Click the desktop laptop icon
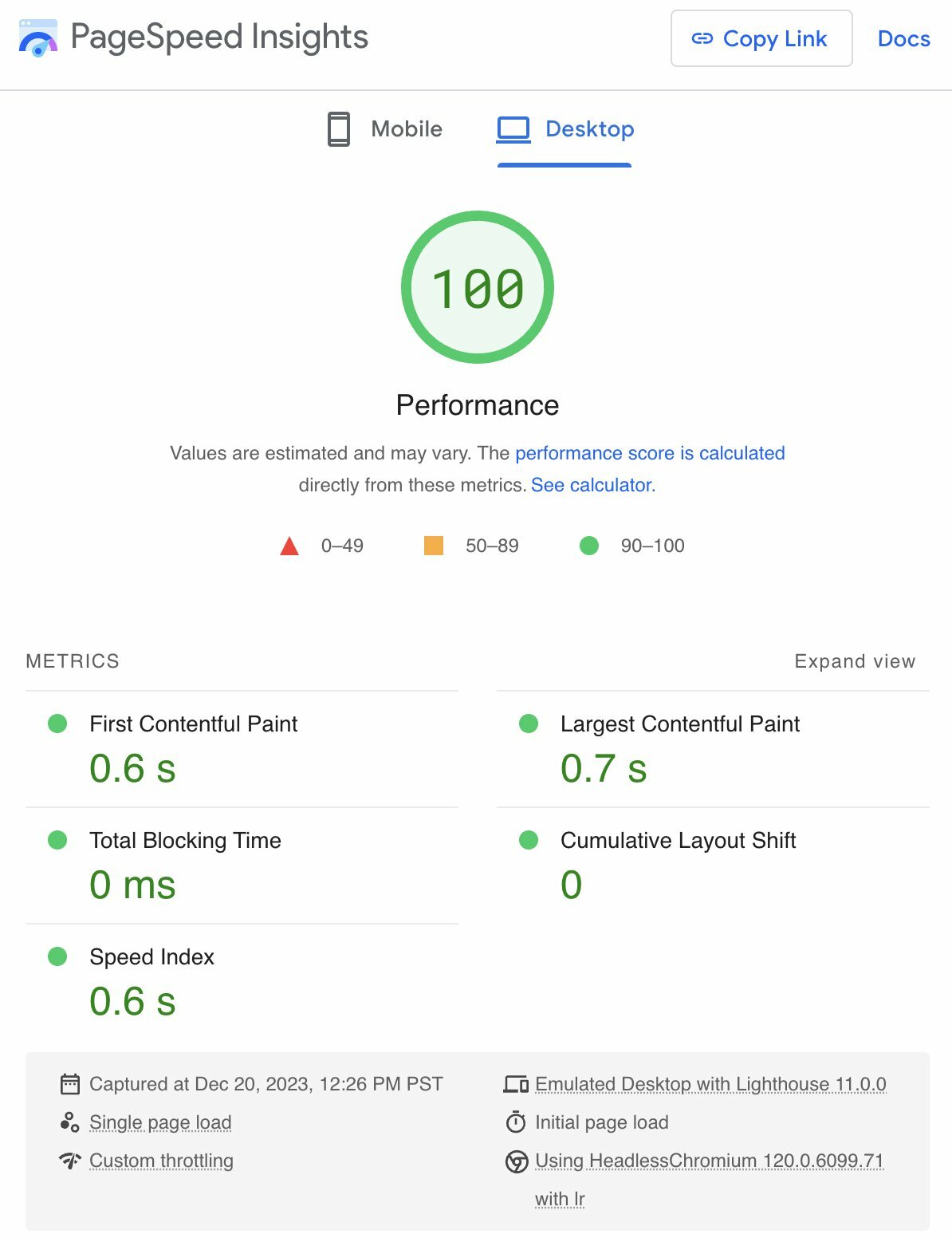952x1238 pixels. pyautogui.click(x=513, y=129)
